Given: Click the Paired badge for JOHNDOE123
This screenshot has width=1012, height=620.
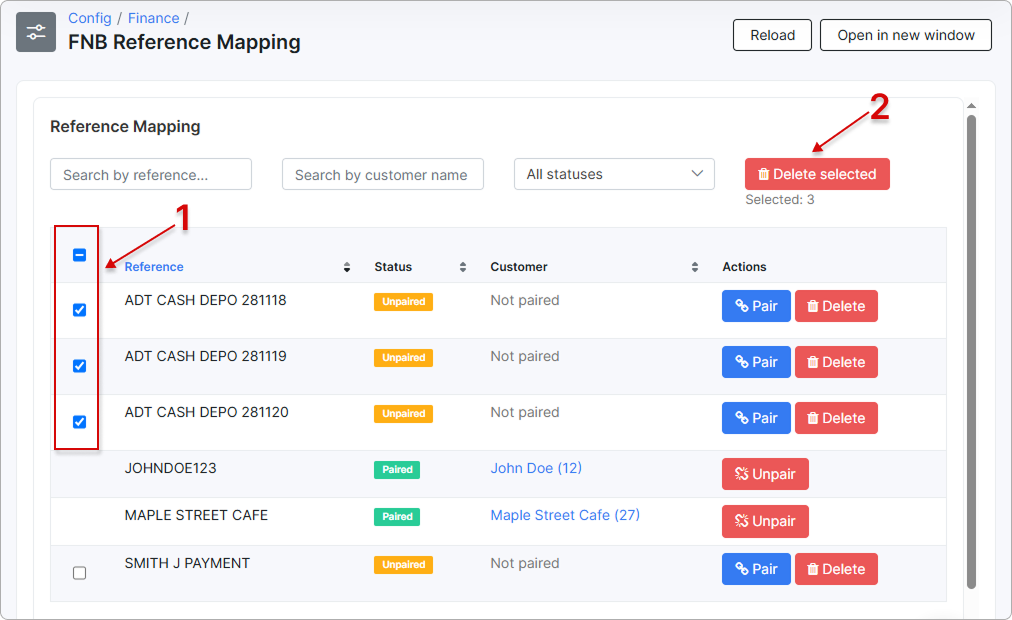Looking at the screenshot, I should click(397, 470).
